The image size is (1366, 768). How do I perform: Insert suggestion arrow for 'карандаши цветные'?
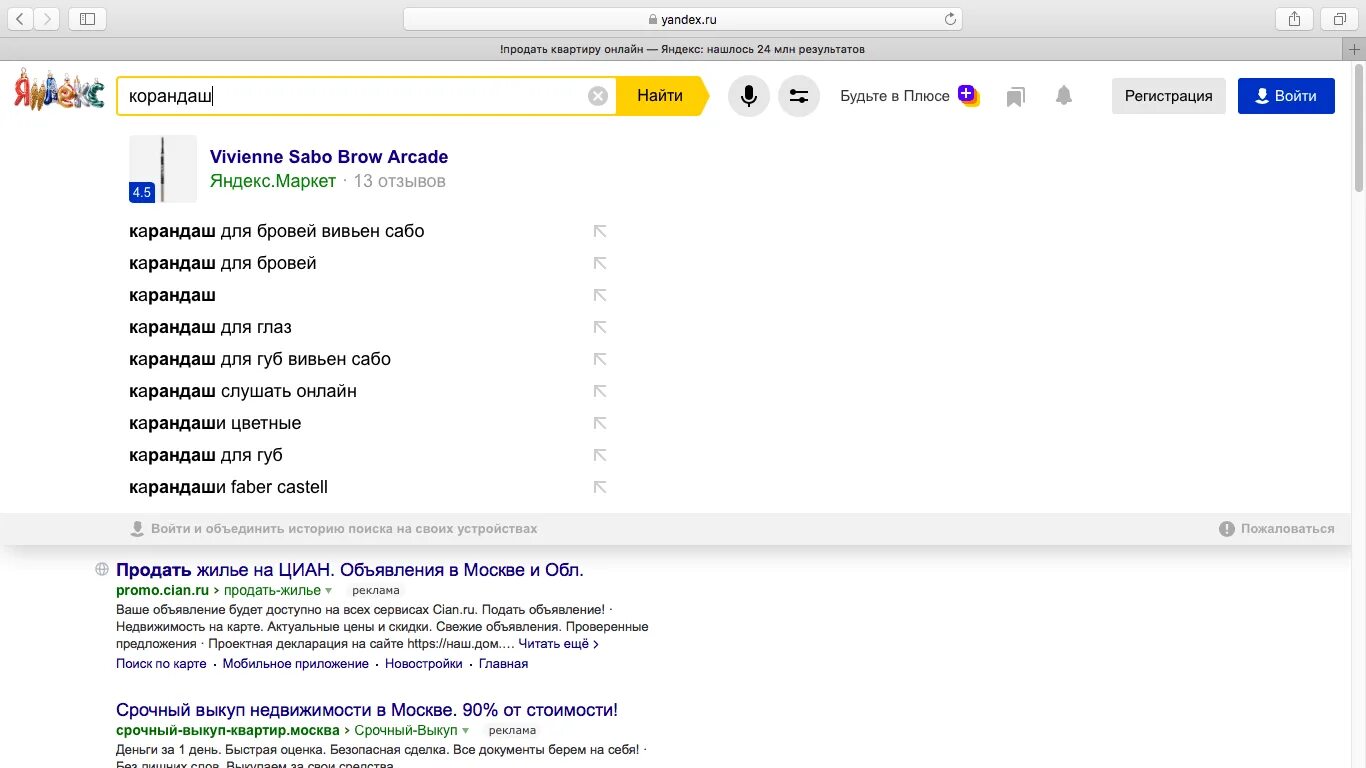point(600,423)
